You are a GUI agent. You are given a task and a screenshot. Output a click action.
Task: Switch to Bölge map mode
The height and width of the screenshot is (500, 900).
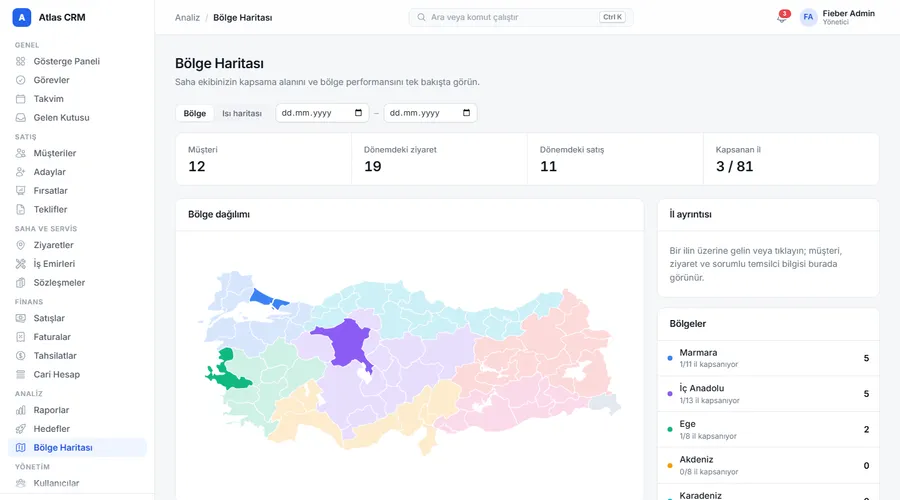[195, 113]
